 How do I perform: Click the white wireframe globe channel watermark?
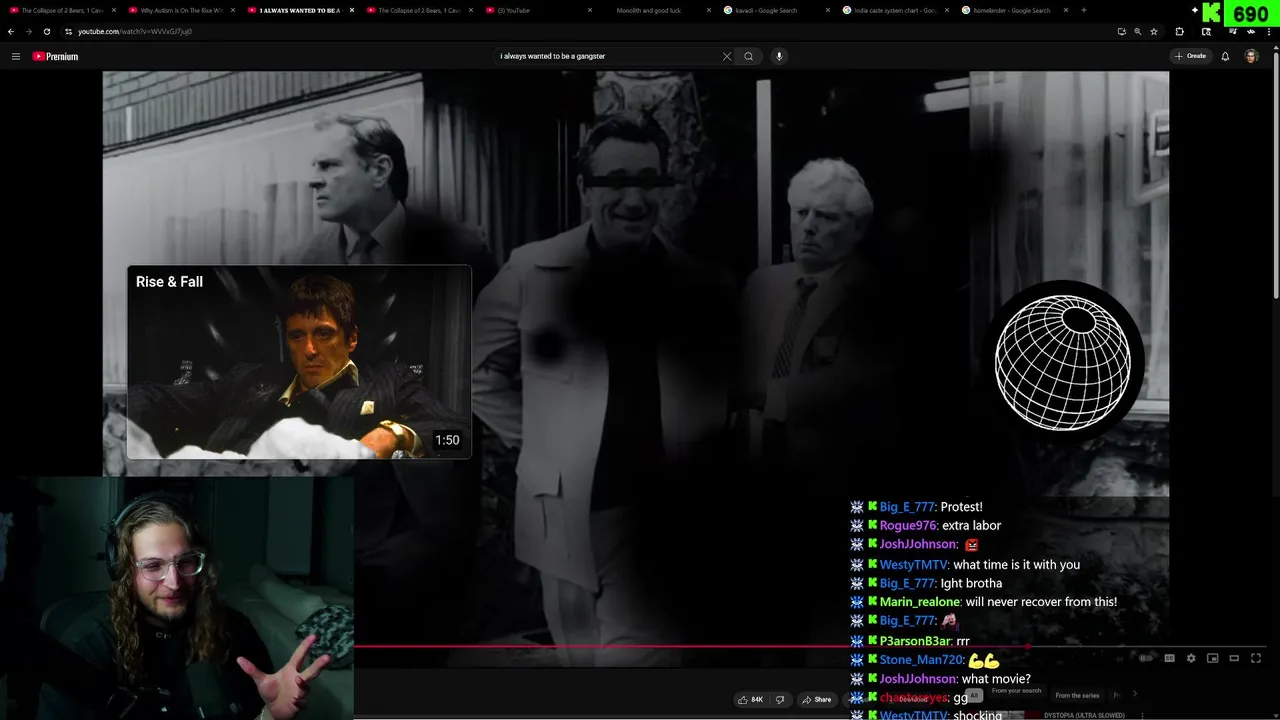tap(1063, 363)
